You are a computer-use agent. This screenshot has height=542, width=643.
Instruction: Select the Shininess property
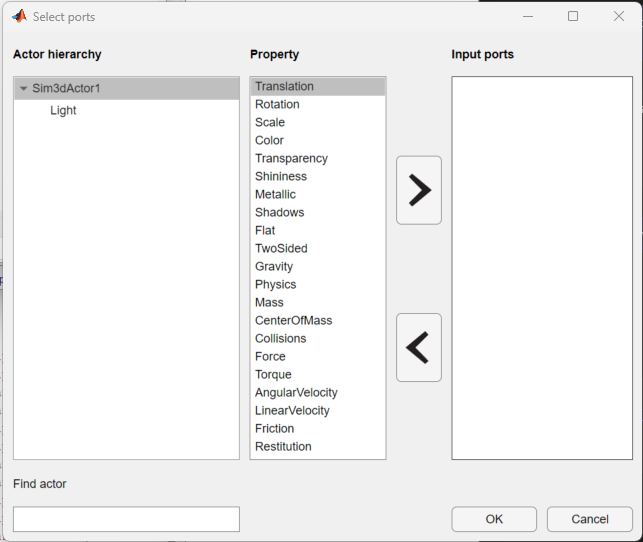(318, 177)
